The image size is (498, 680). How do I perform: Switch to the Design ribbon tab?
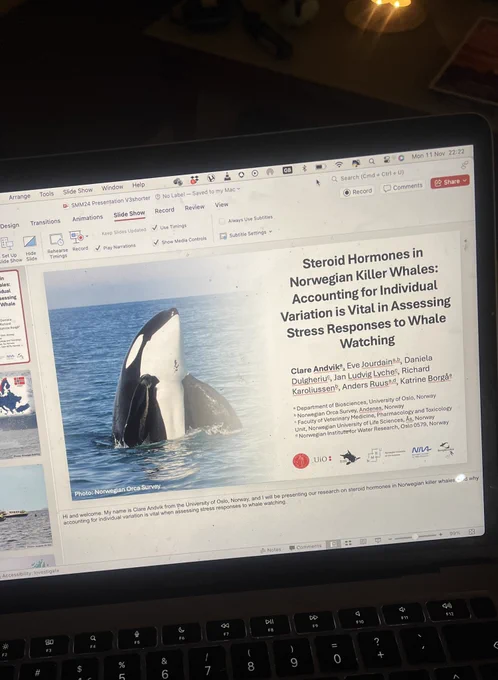pyautogui.click(x=10, y=226)
